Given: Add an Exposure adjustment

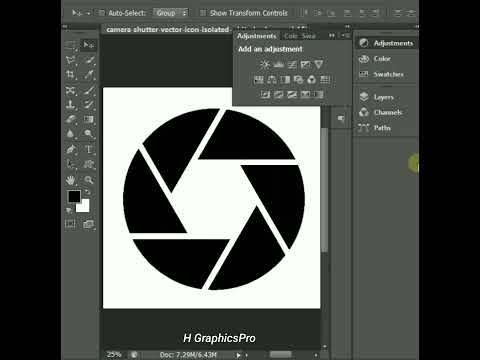Looking at the screenshot, I should point(305,64).
